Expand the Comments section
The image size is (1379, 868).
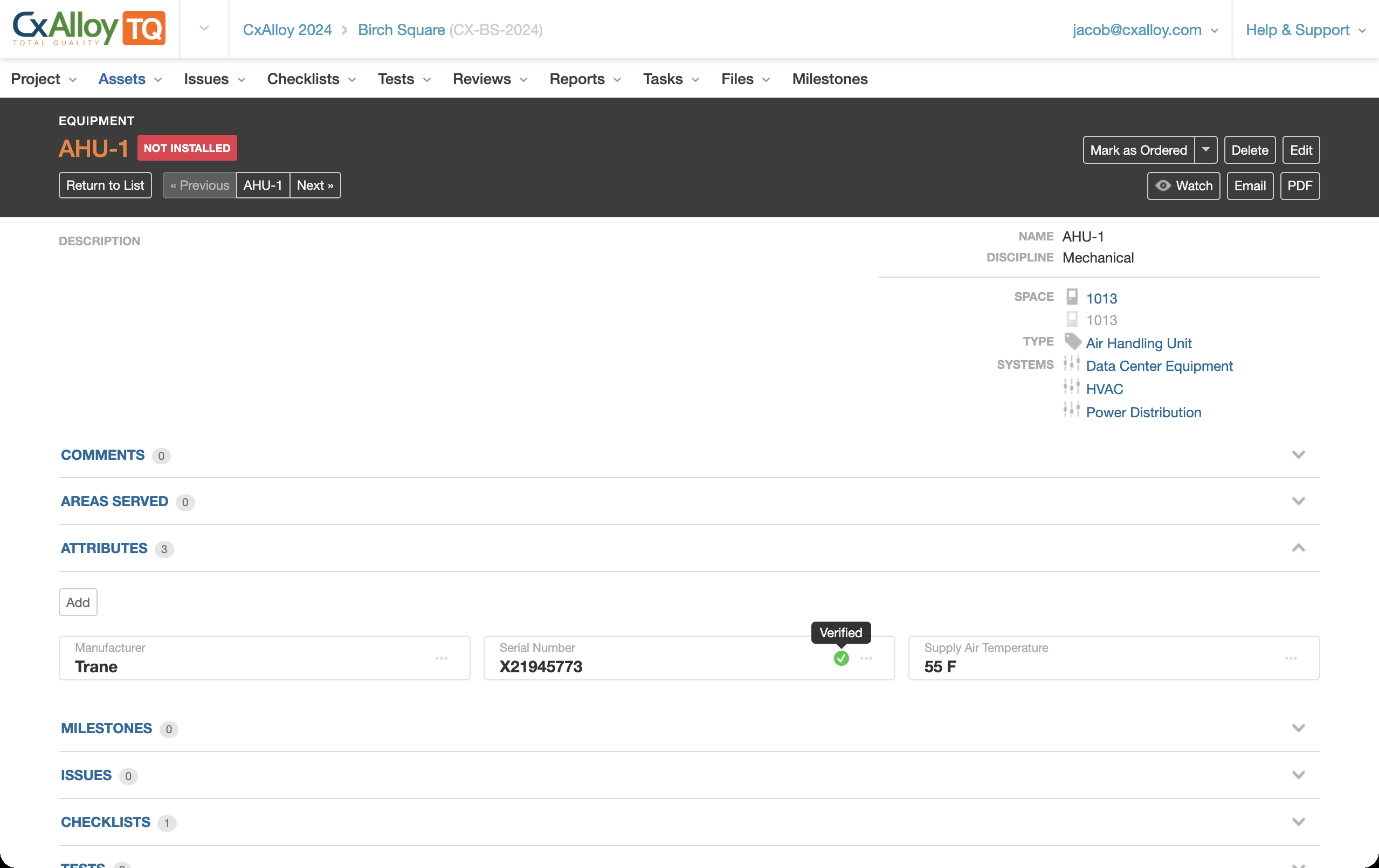coord(1298,454)
